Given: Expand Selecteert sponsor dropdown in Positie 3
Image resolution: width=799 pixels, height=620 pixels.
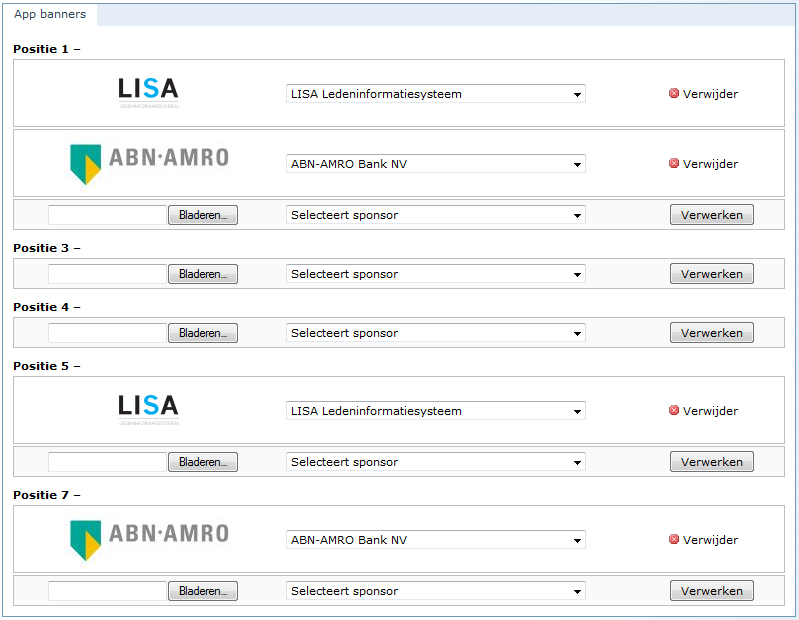Looking at the screenshot, I should click(x=436, y=274).
